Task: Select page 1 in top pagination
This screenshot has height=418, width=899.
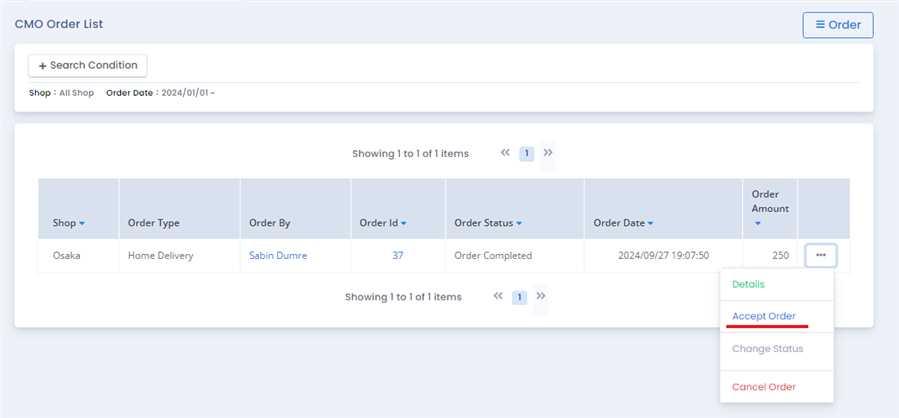Action: coord(526,154)
